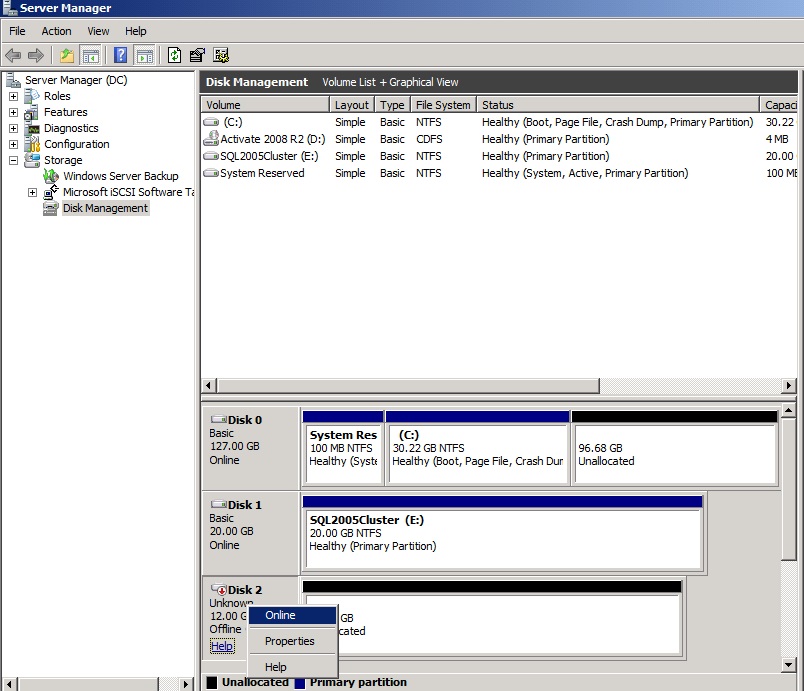Click "Healthy (System, Active, Primary Partition)" status
This screenshot has height=691, width=804.
pyautogui.click(x=585, y=173)
